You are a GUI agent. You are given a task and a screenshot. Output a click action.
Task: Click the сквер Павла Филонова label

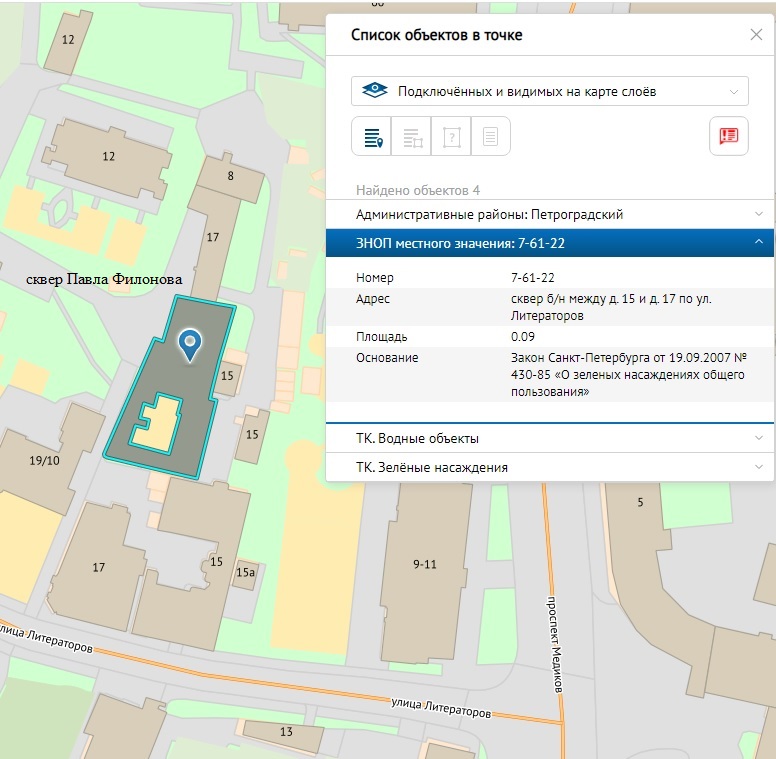click(x=104, y=280)
